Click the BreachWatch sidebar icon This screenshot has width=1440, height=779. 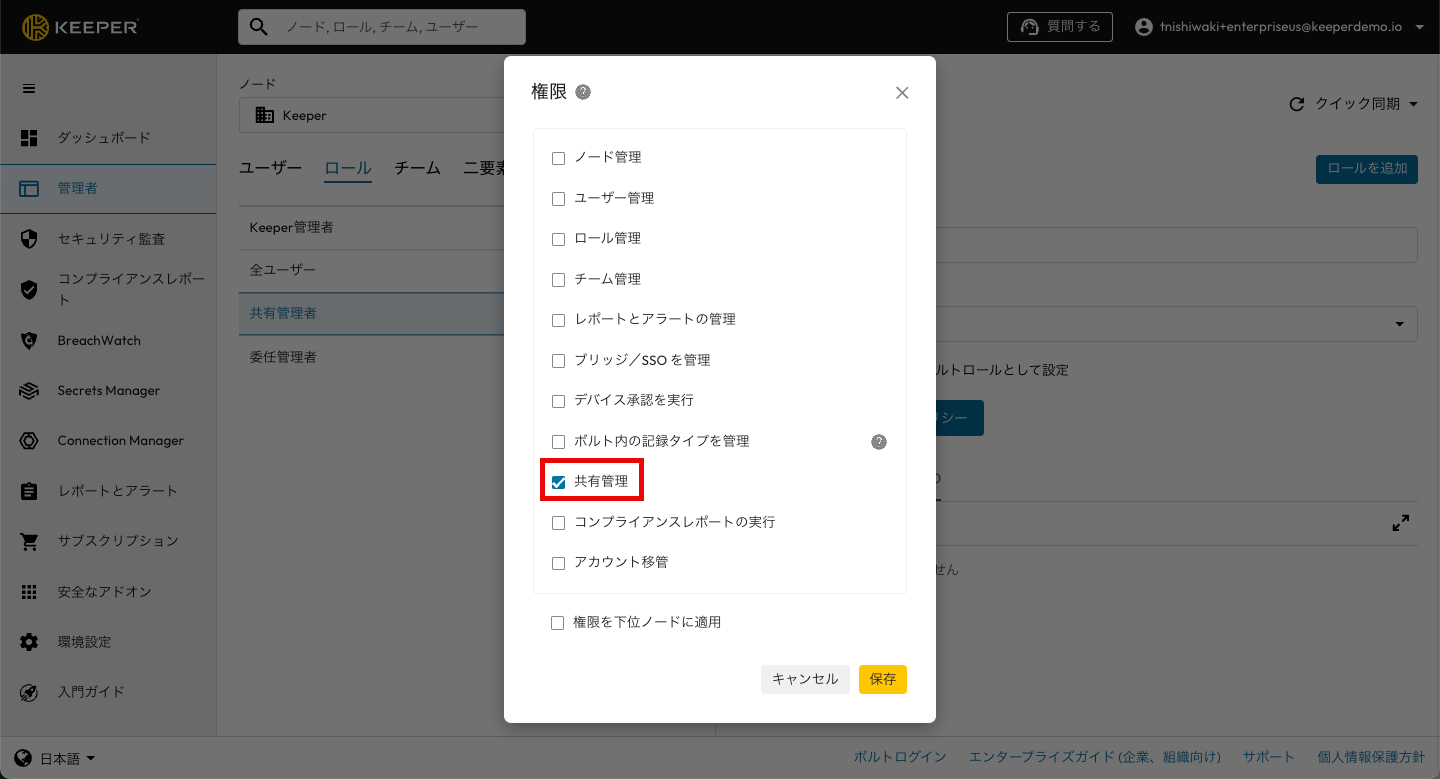click(29, 341)
